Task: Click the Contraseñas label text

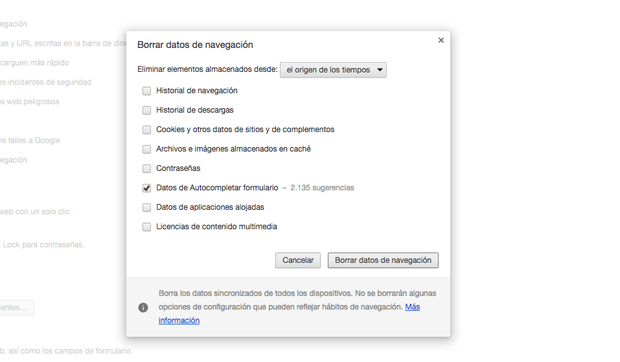Action: 178,168
